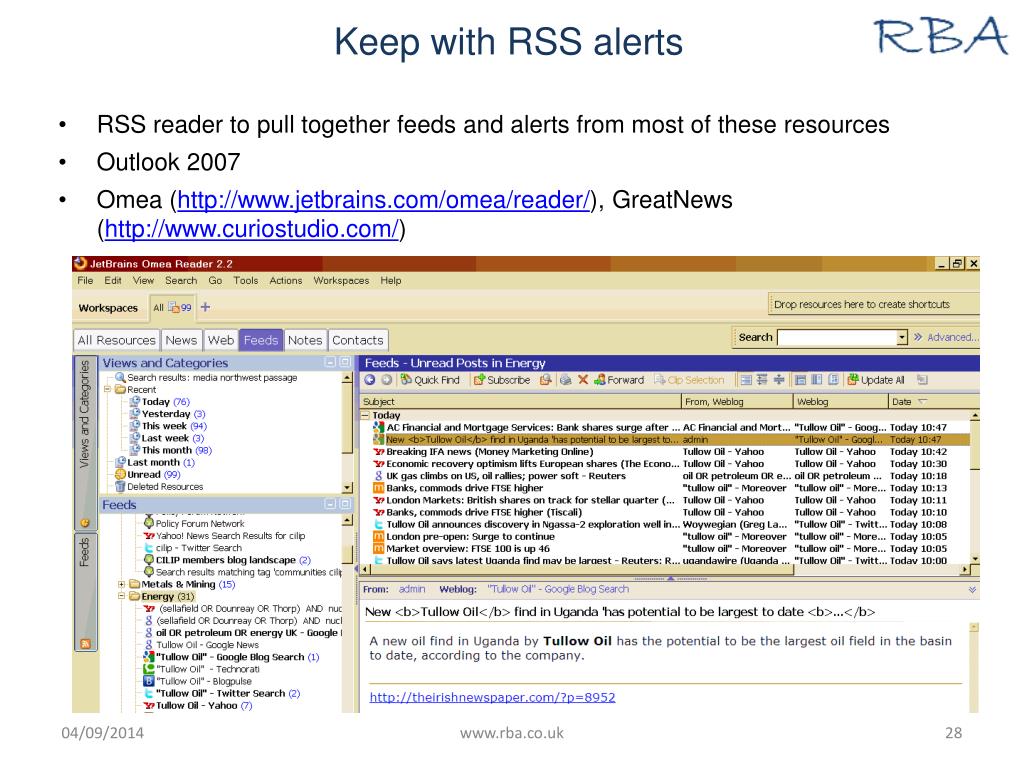Switch to the All Resources tab
The image size is (1024, 768).
tap(116, 340)
